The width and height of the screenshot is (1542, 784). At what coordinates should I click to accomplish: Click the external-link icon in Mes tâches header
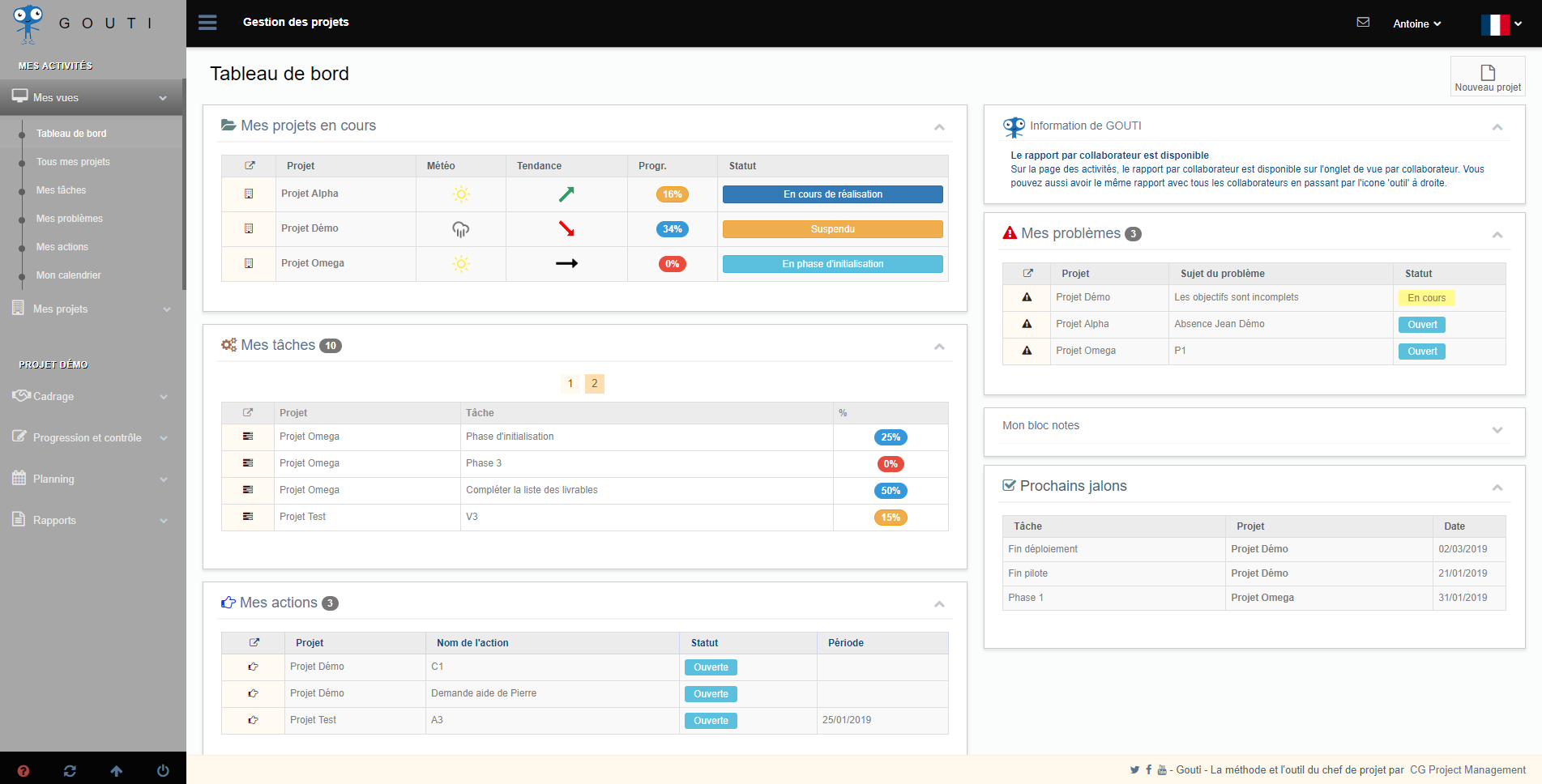point(248,413)
